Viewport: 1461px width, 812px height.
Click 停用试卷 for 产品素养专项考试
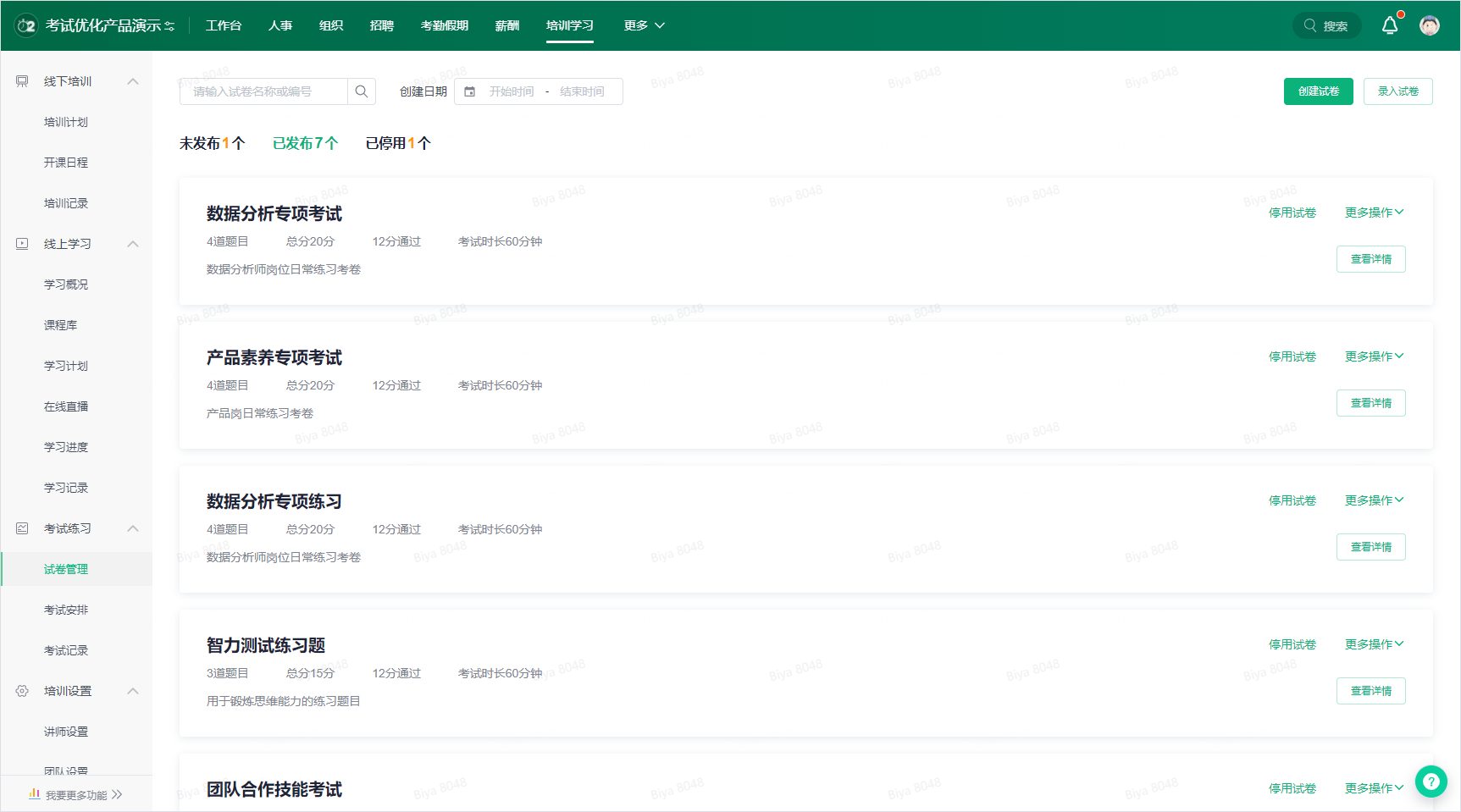click(x=1292, y=356)
